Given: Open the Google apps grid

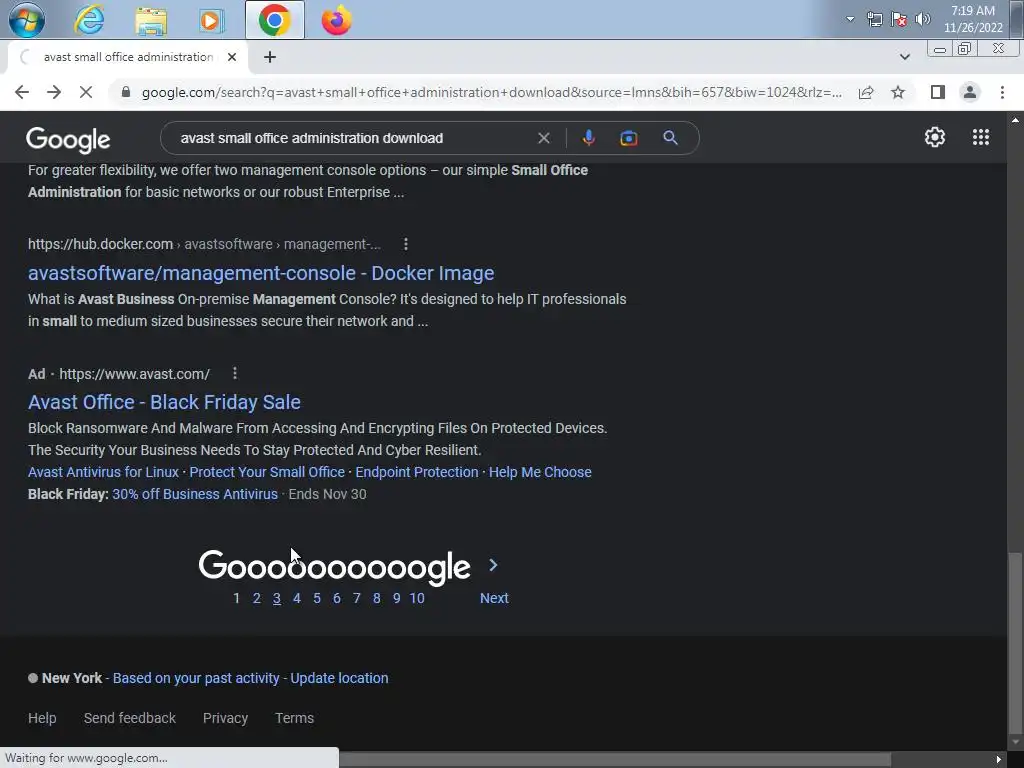Looking at the screenshot, I should [x=980, y=137].
